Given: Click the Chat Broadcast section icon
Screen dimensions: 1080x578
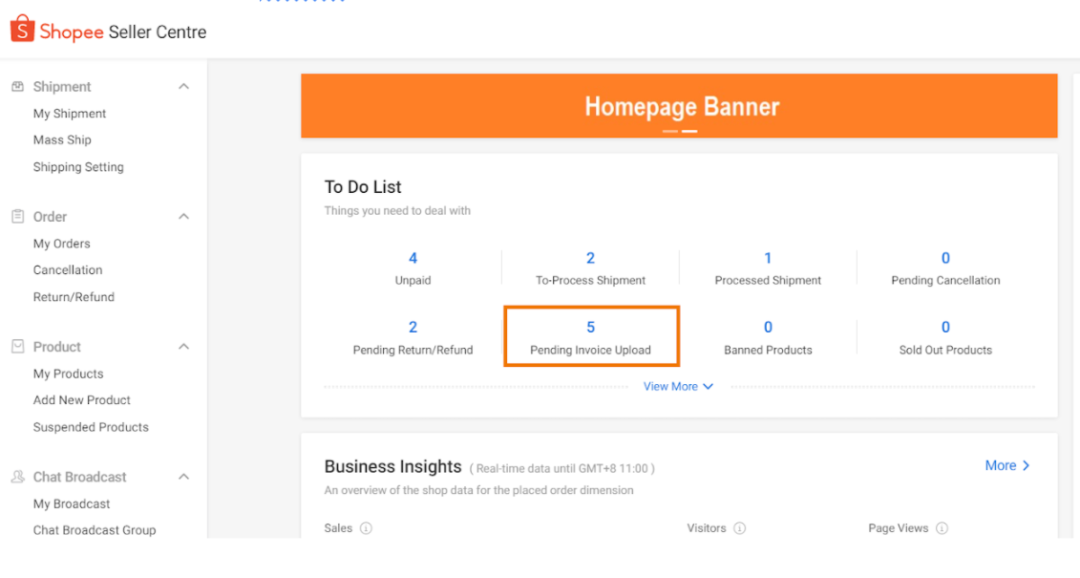Looking at the screenshot, I should pyautogui.click(x=17, y=477).
